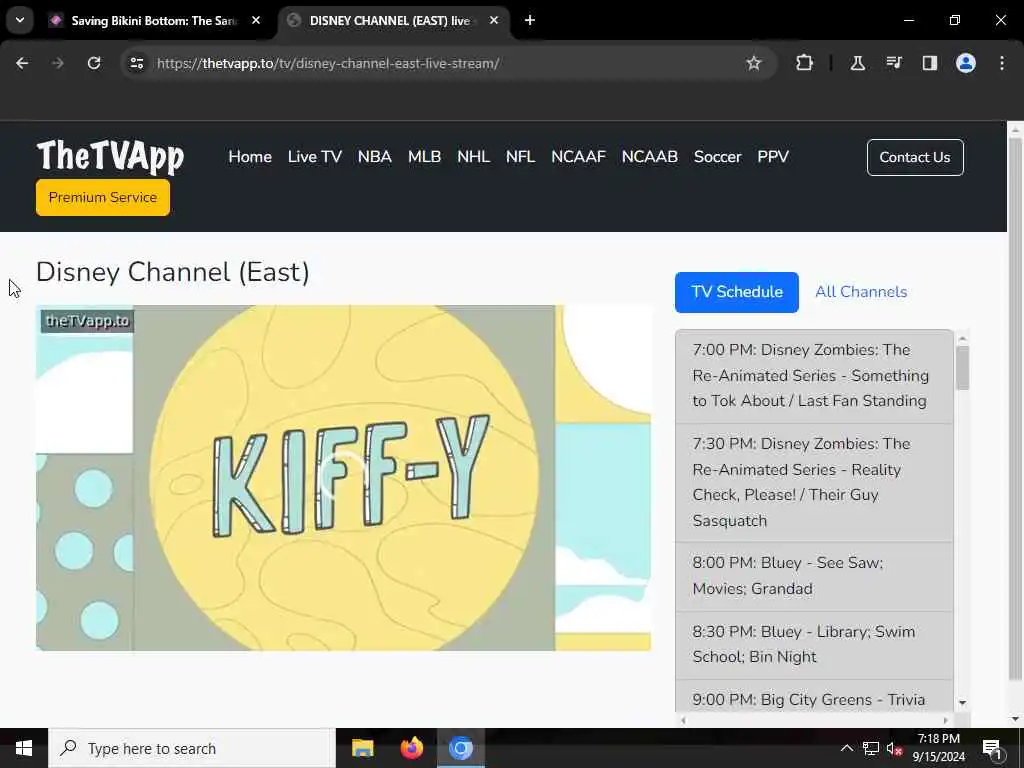Viewport: 1024px width, 768px height.
Task: Open the notification center icon
Action: coord(992,748)
